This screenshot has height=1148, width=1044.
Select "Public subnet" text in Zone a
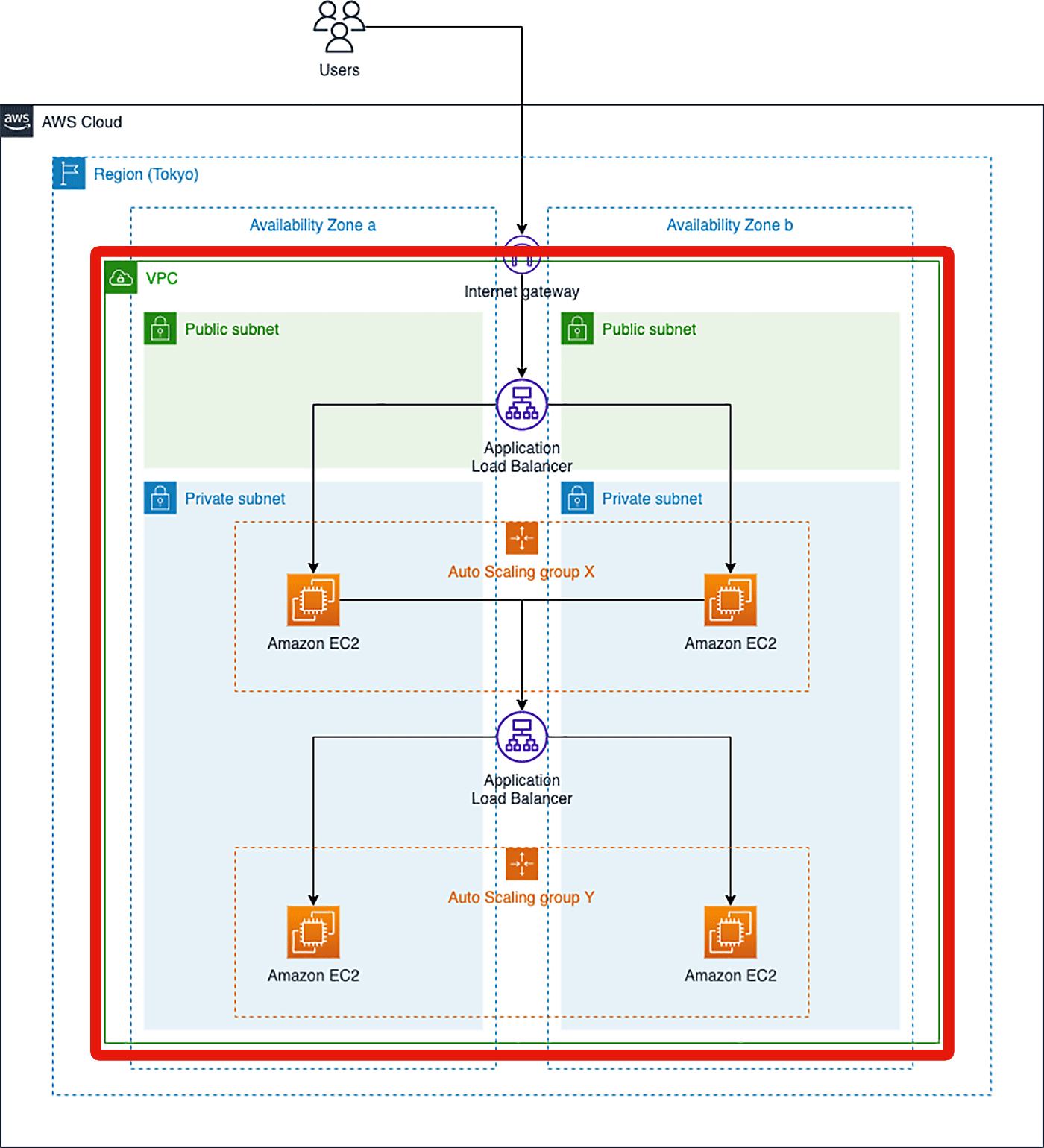(x=232, y=329)
